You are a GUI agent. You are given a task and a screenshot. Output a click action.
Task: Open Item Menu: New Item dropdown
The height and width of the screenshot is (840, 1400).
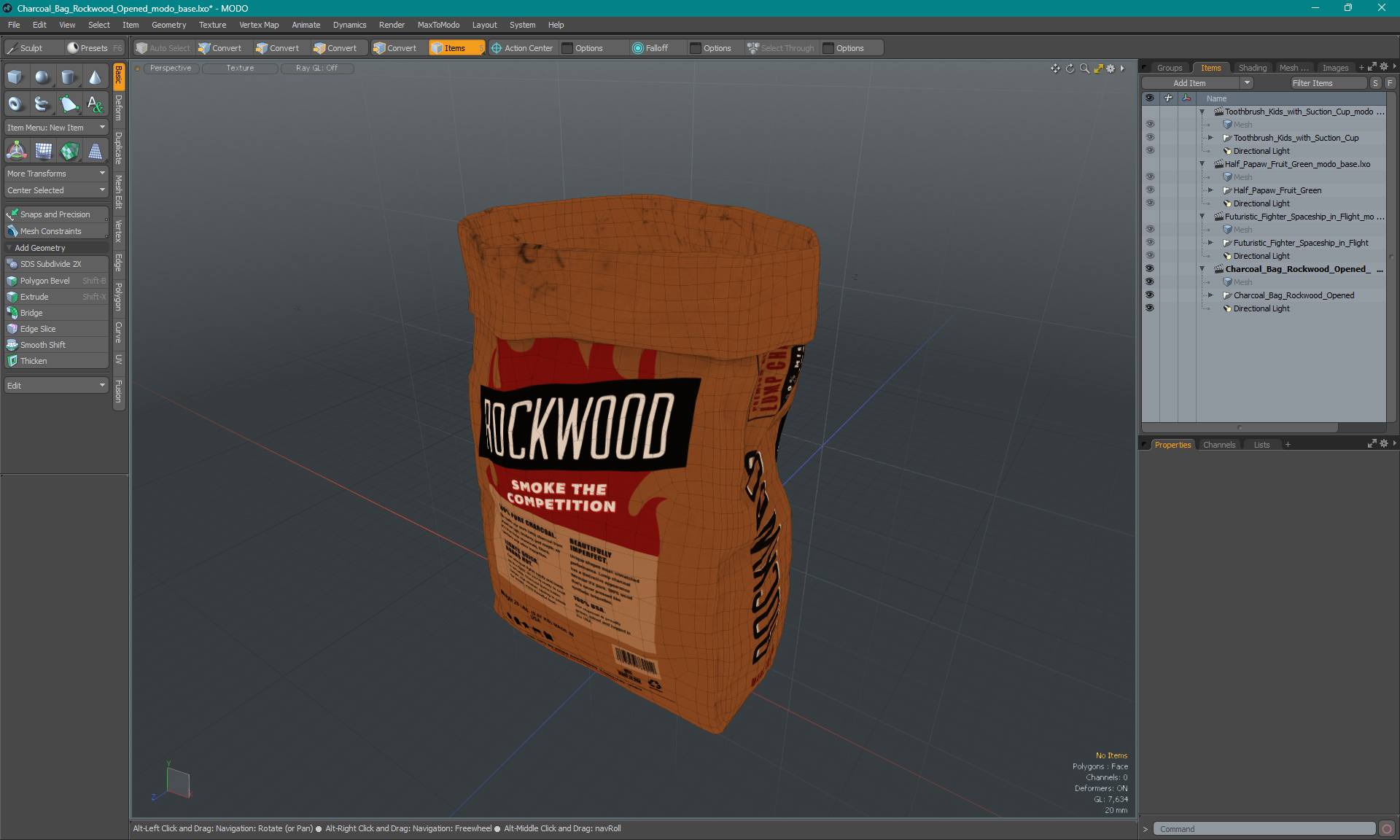click(56, 128)
